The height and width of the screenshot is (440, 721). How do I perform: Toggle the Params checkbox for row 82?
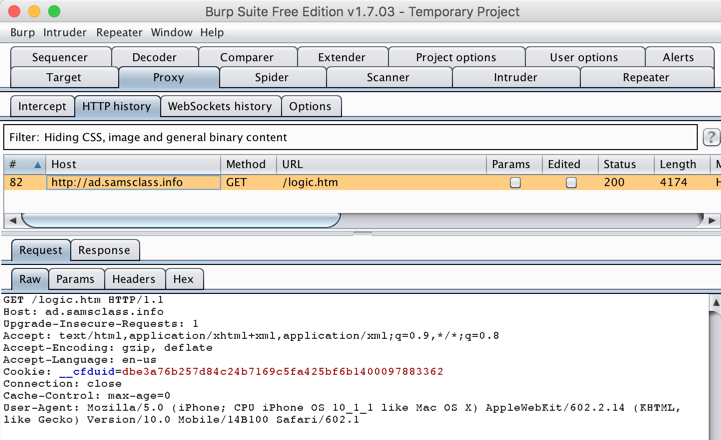[x=515, y=183]
